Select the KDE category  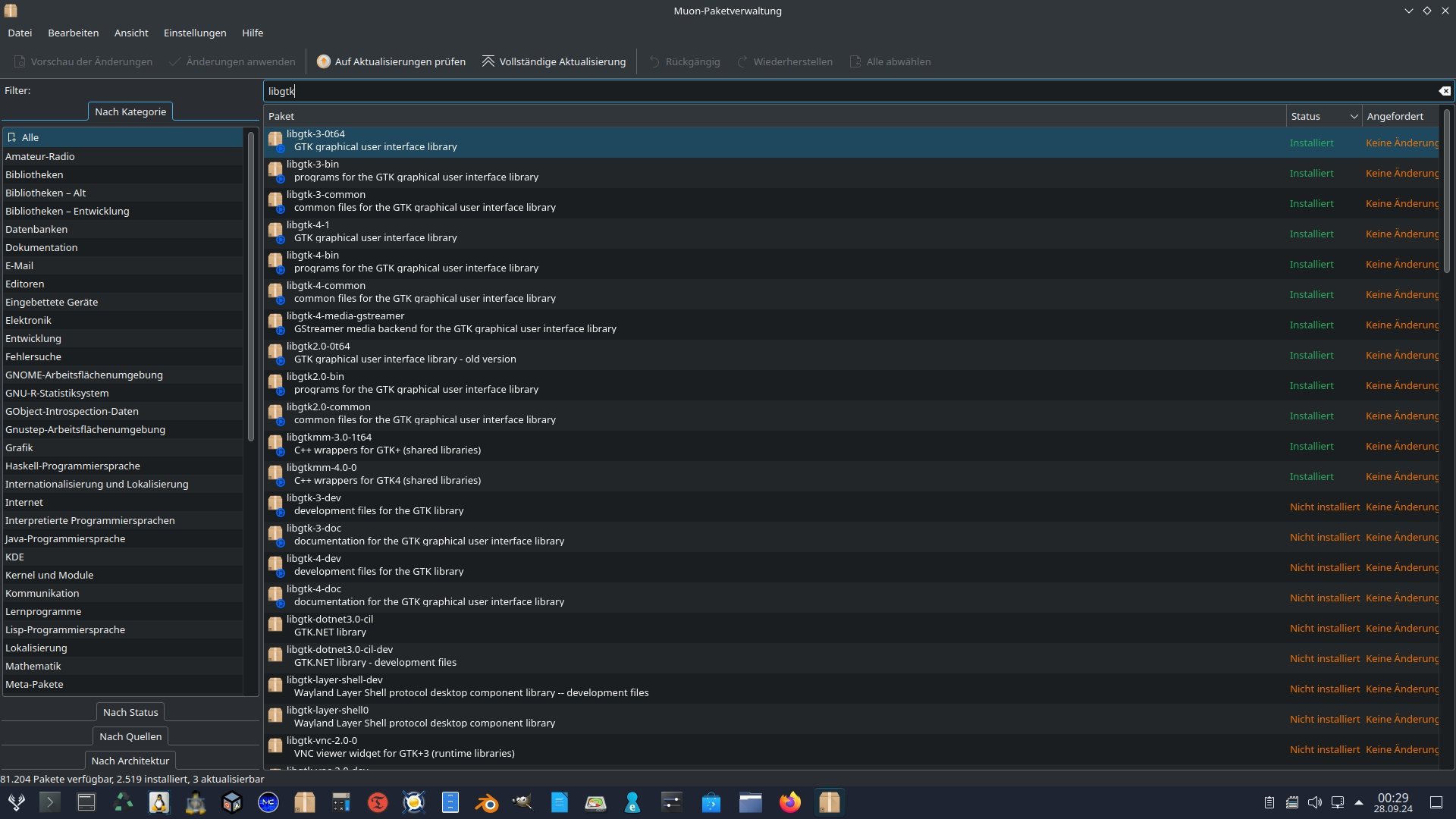(14, 557)
